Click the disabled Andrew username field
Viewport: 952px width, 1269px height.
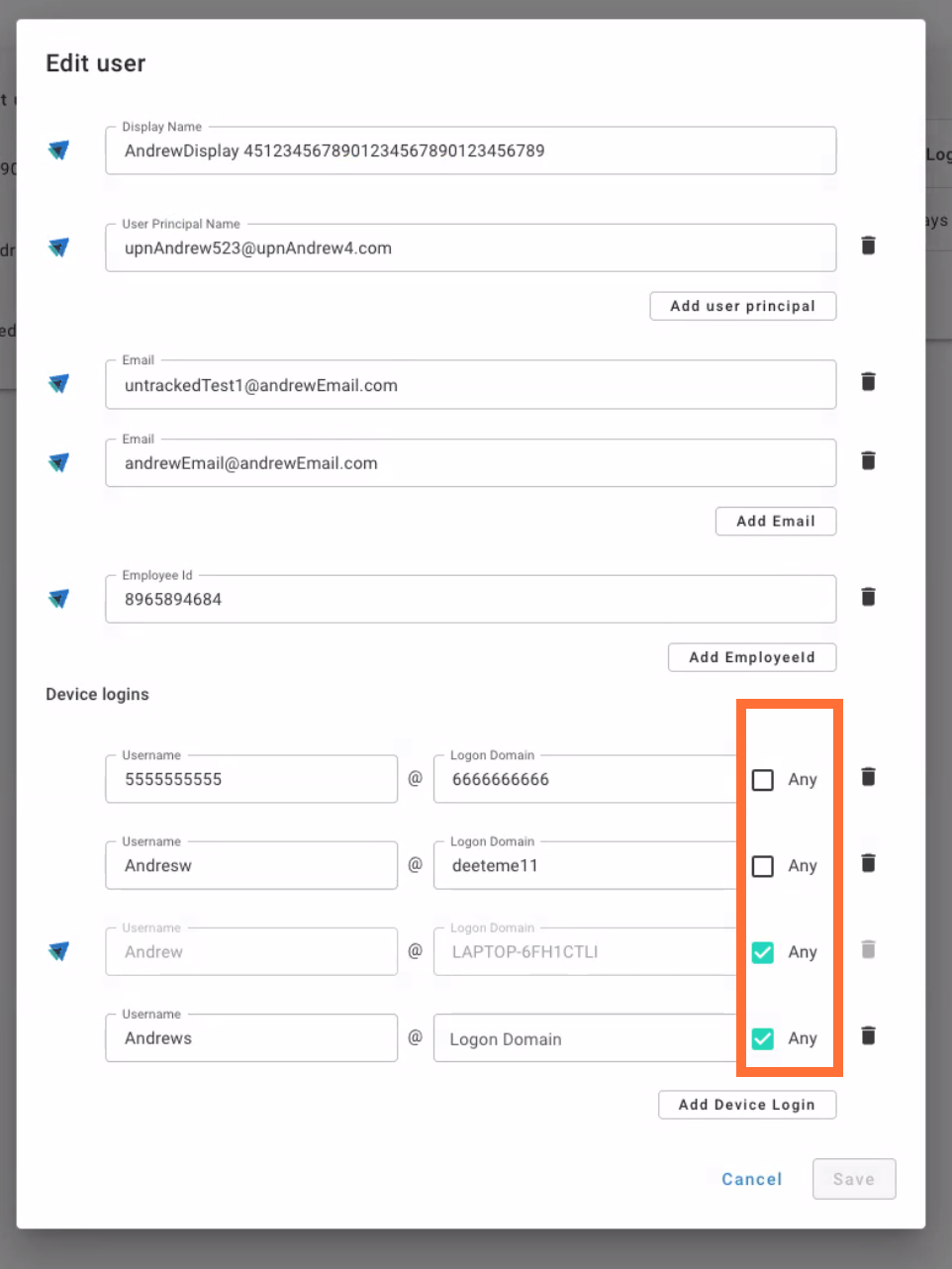pyautogui.click(x=251, y=951)
